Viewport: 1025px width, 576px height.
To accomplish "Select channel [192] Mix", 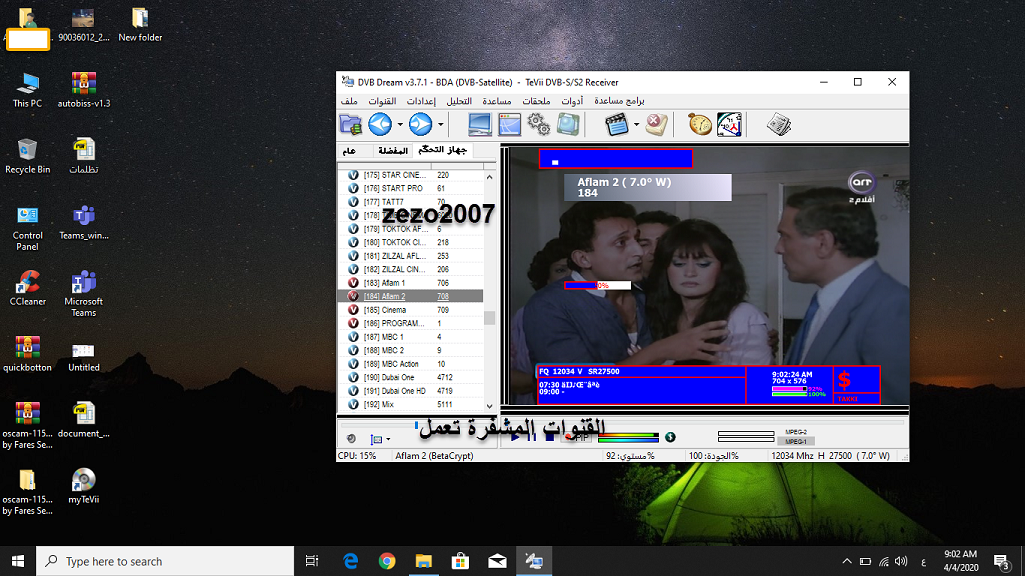I will coord(411,405).
